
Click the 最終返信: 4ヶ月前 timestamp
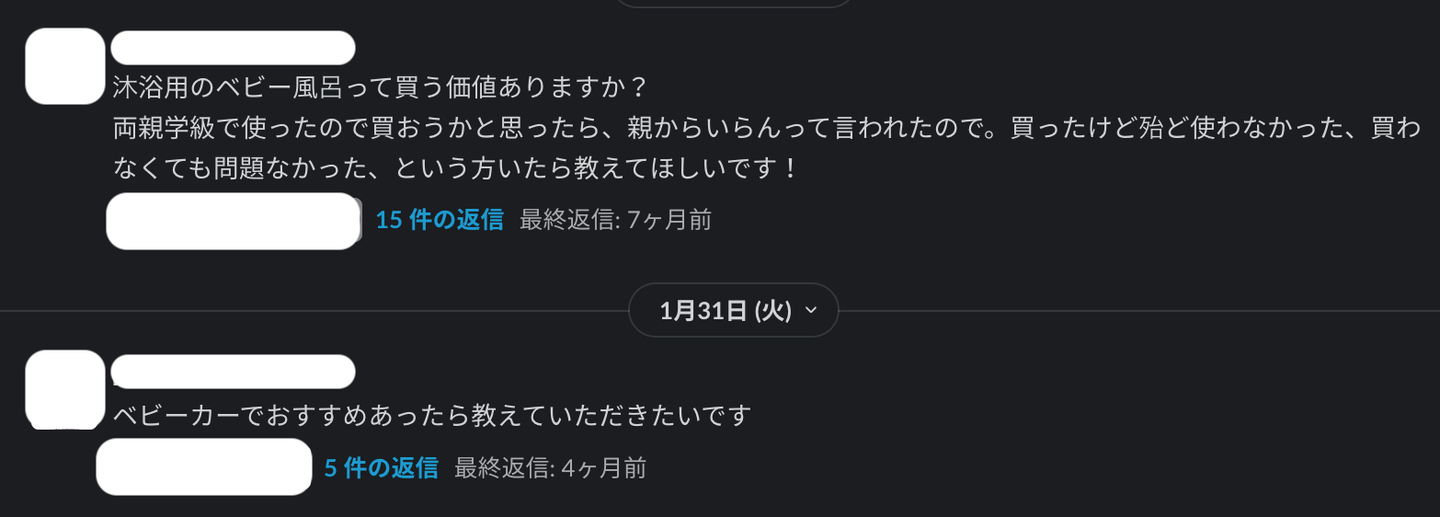[x=551, y=467]
